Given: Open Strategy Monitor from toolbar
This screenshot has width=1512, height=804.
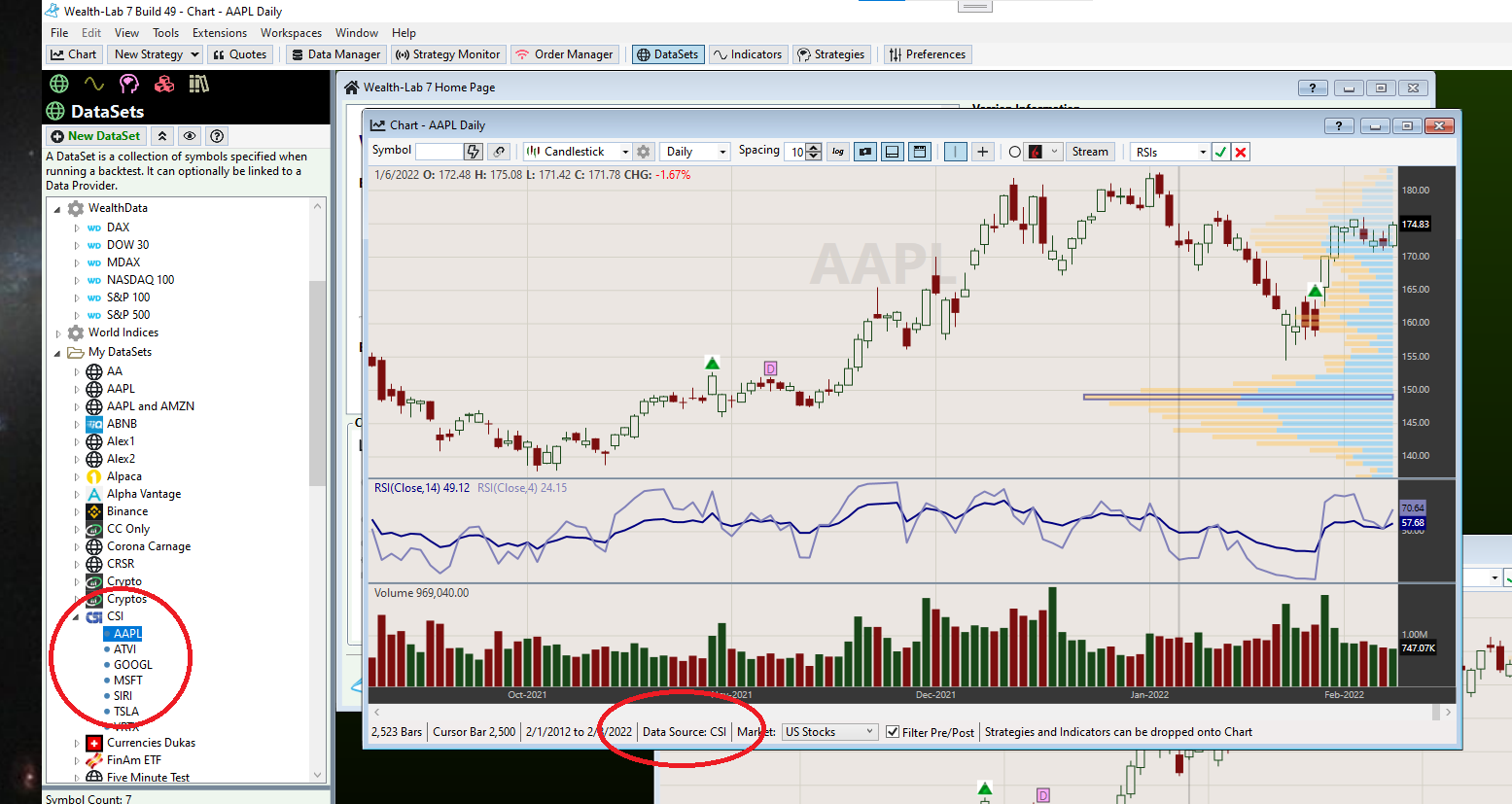Looking at the screenshot, I should tap(447, 54).
